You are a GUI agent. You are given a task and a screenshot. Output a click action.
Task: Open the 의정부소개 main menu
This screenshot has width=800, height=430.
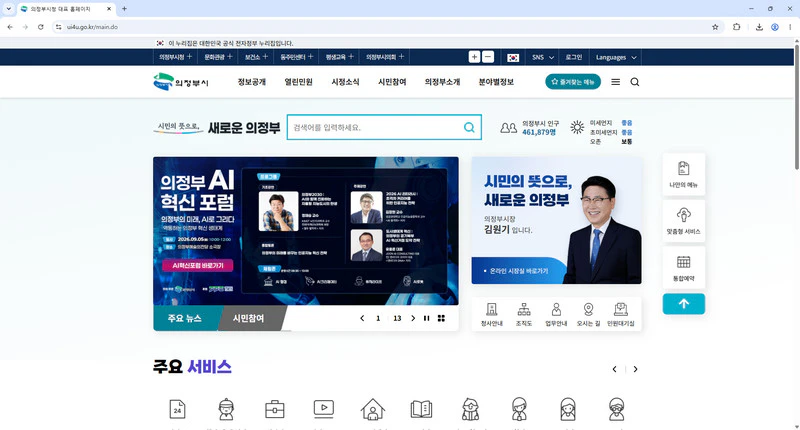442,82
